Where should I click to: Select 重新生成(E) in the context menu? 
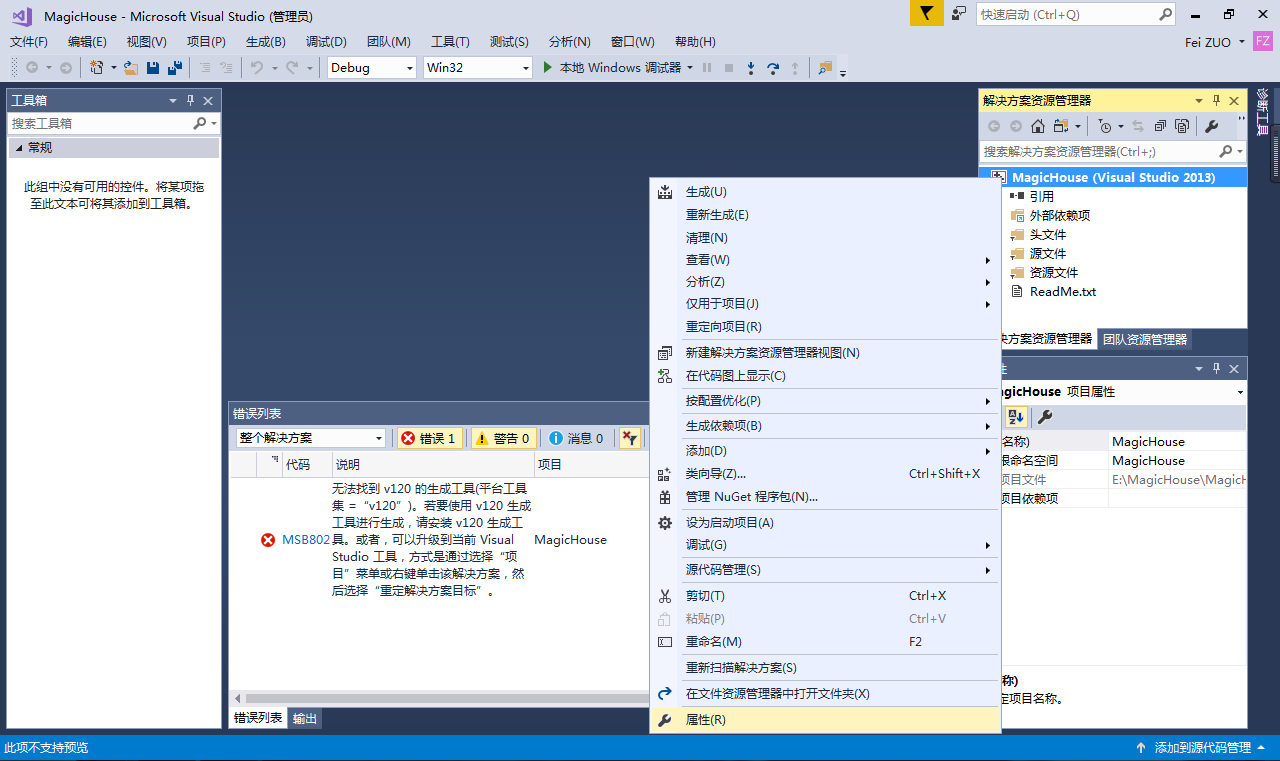click(x=825, y=215)
